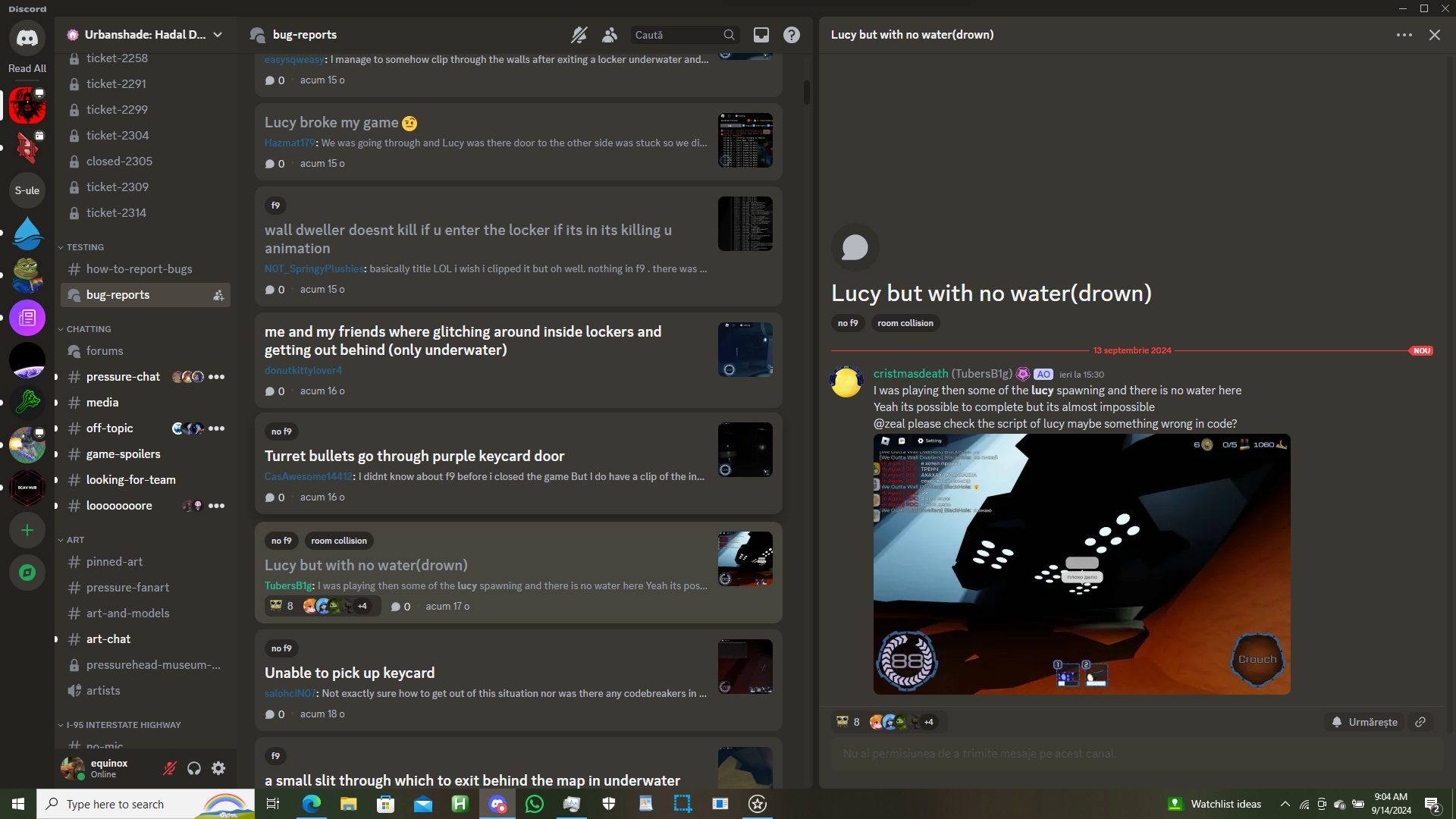Select the how-to-report-bugs channel
The image size is (1456, 819).
click(139, 269)
